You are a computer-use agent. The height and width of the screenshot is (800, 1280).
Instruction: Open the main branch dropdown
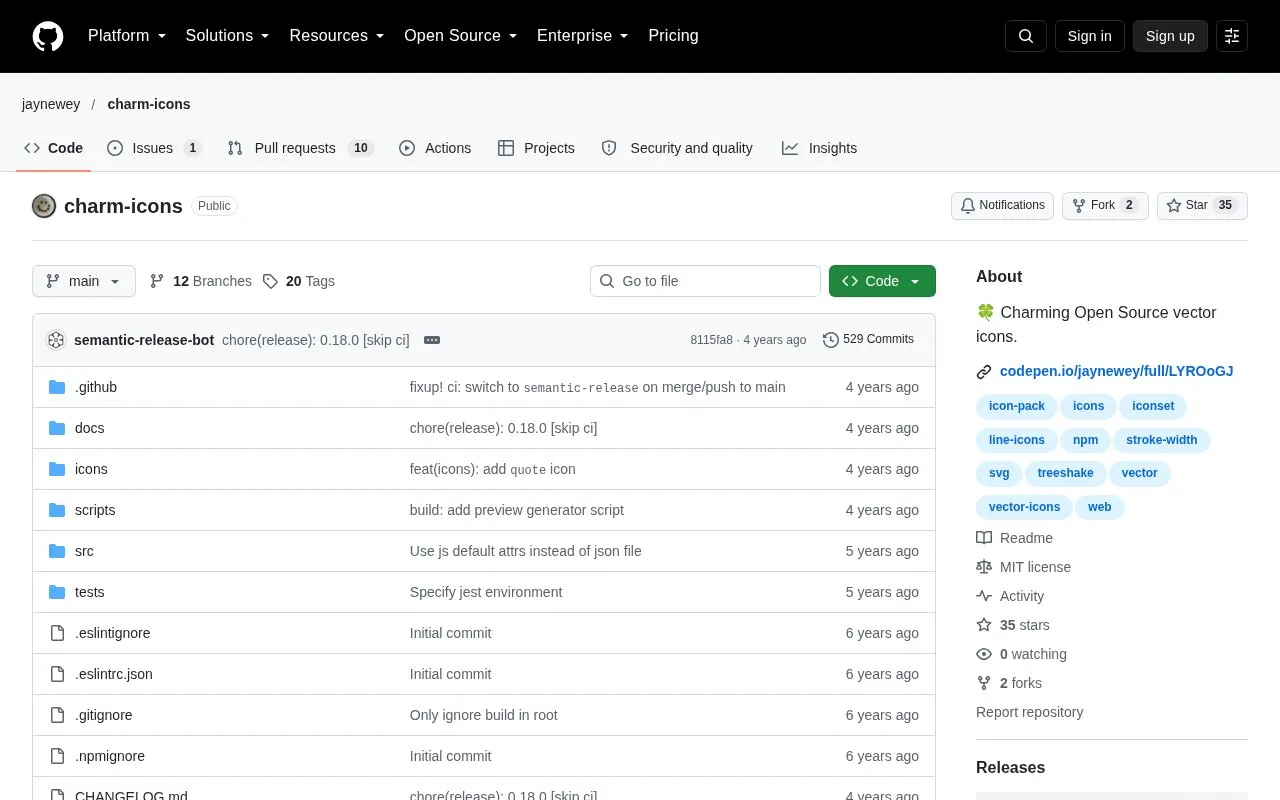click(x=84, y=281)
